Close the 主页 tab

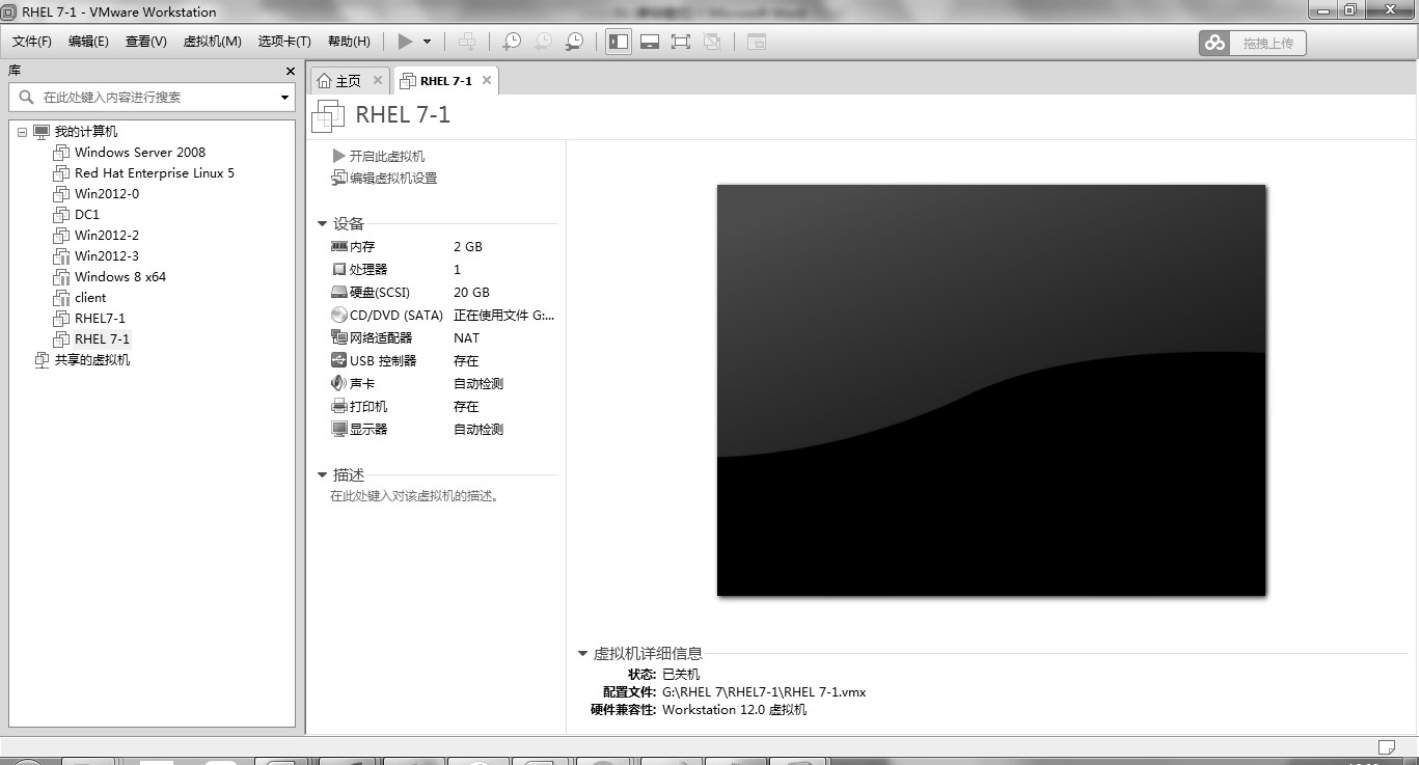(x=377, y=80)
